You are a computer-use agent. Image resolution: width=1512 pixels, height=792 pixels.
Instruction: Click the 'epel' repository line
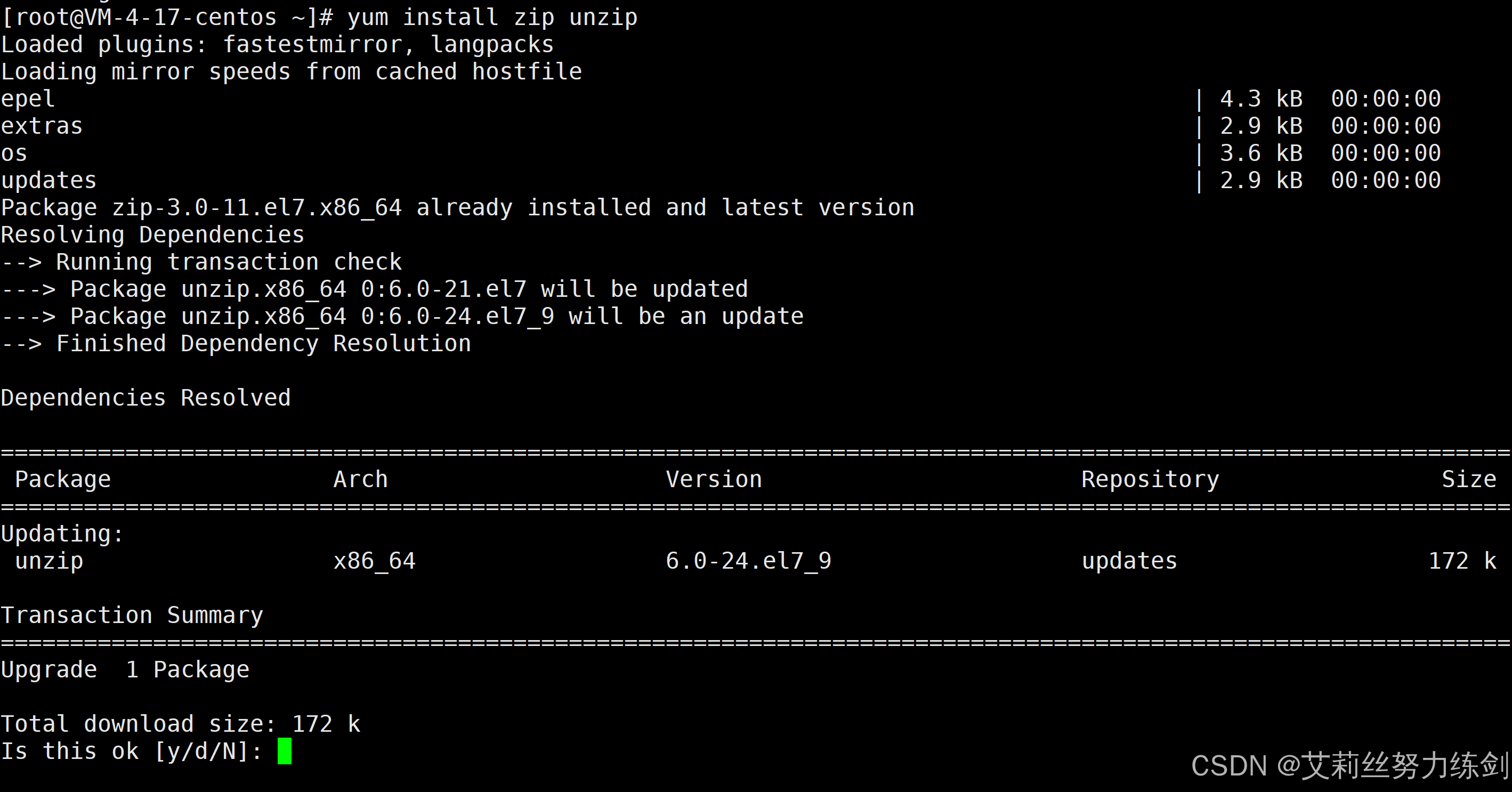click(x=721, y=99)
